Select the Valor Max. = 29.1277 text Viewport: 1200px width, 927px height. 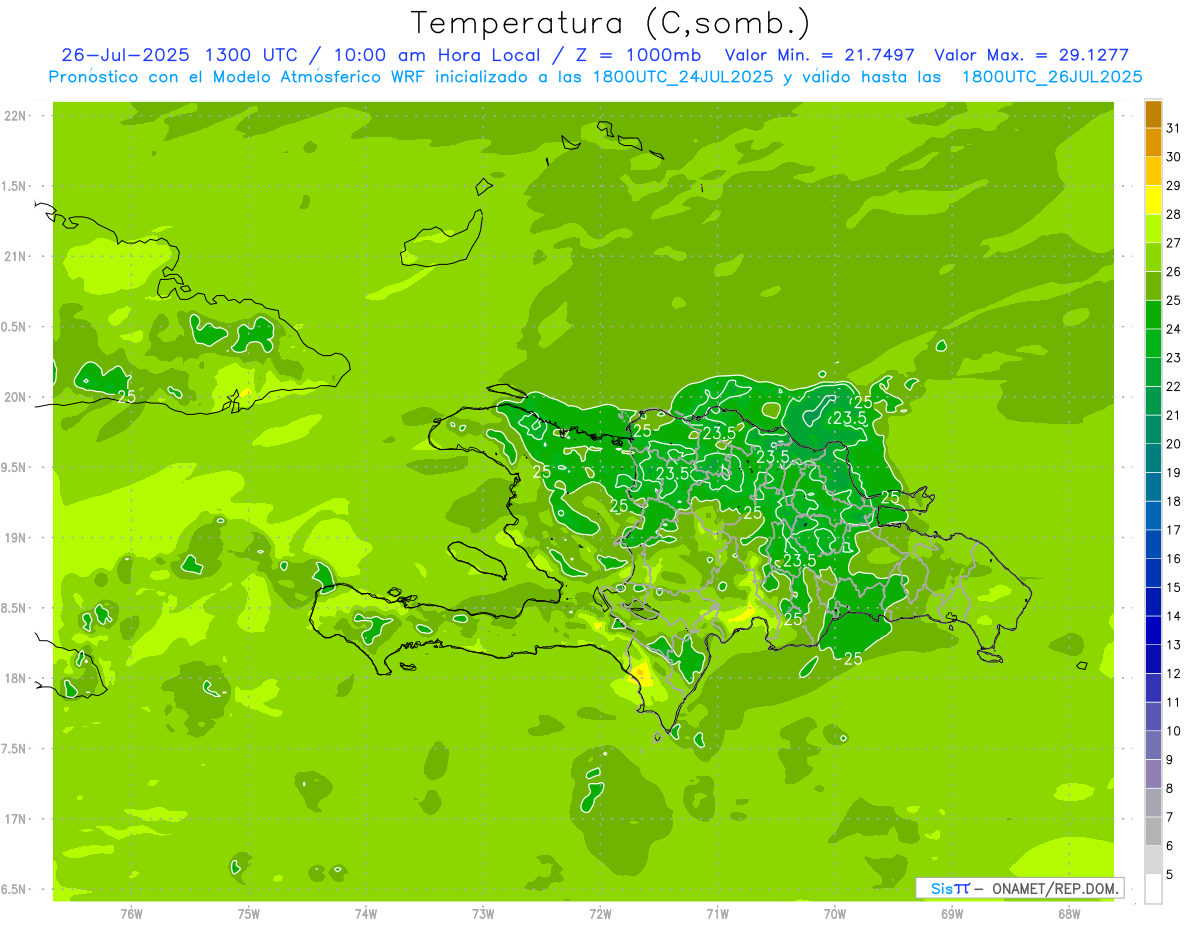(x=1031, y=55)
